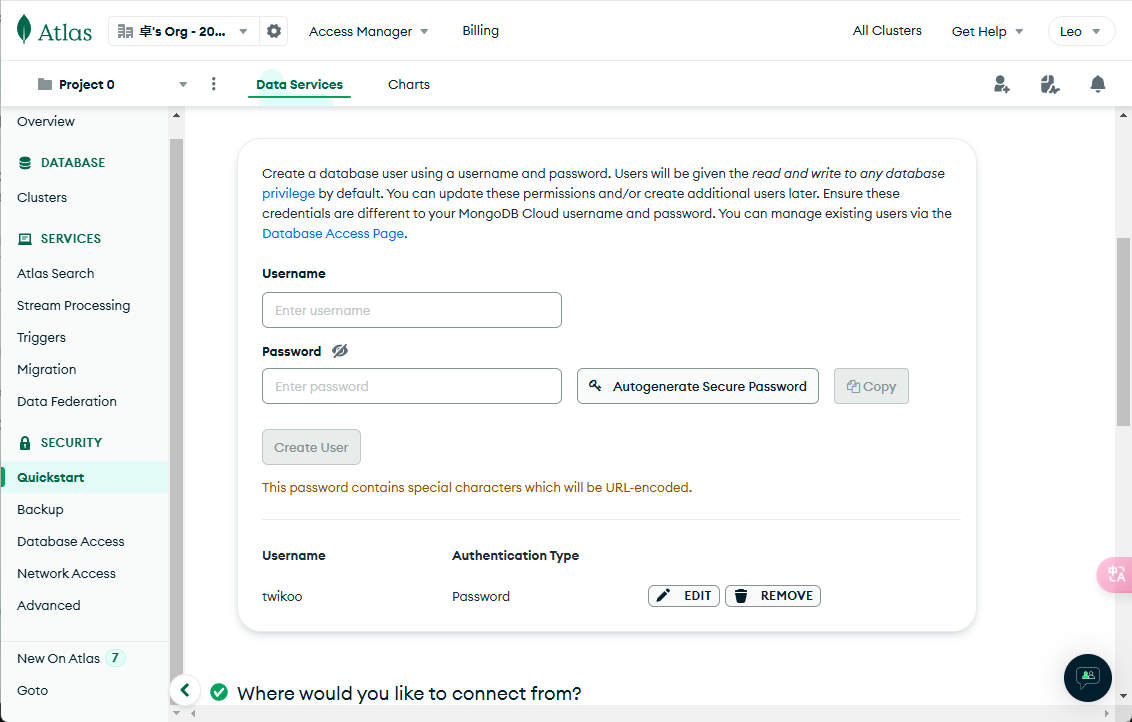
Task: Open the notifications bell
Action: 1098,84
